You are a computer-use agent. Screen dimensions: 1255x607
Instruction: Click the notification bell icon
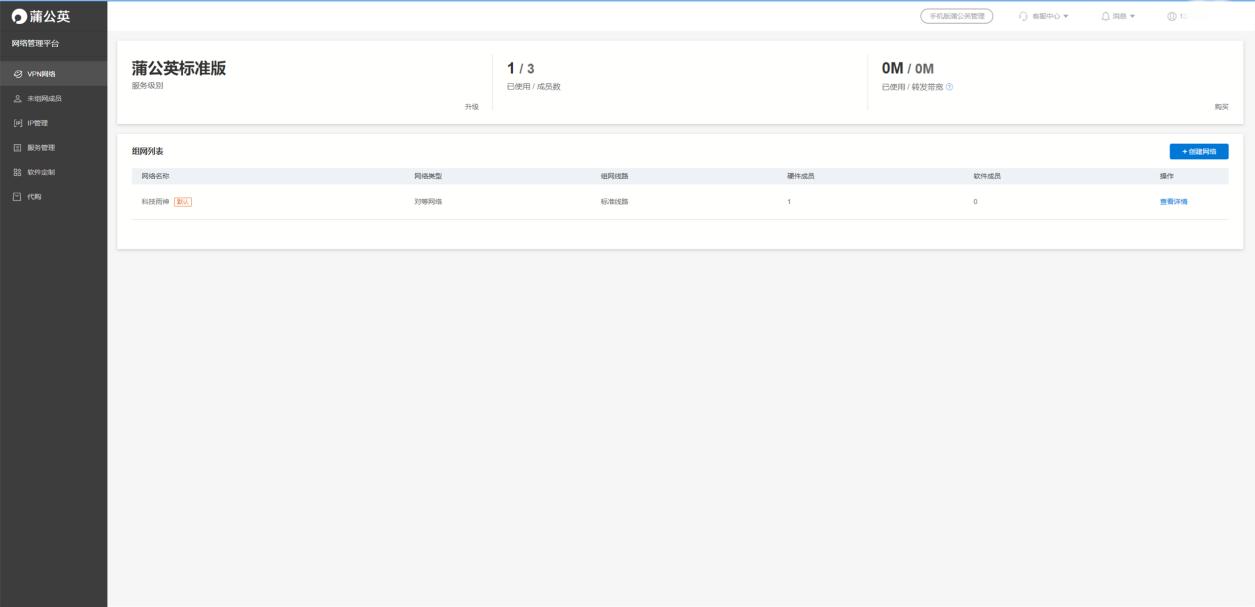(1106, 16)
